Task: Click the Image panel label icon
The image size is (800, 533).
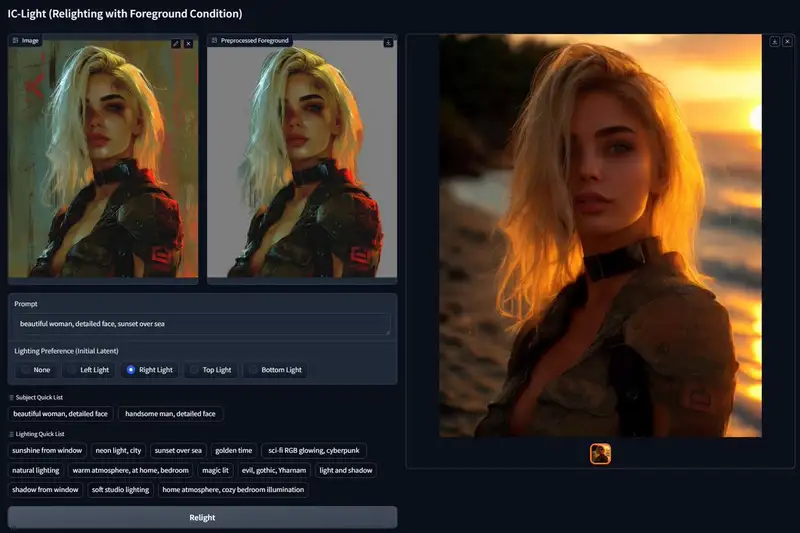Action: pos(16,40)
